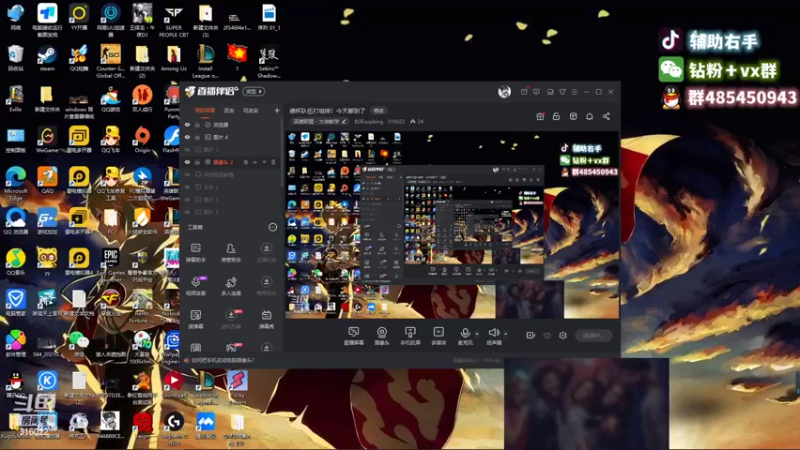Viewport: 800px width, 450px height.
Task: Switch to the active orange scene tab
Action: pos(205,110)
